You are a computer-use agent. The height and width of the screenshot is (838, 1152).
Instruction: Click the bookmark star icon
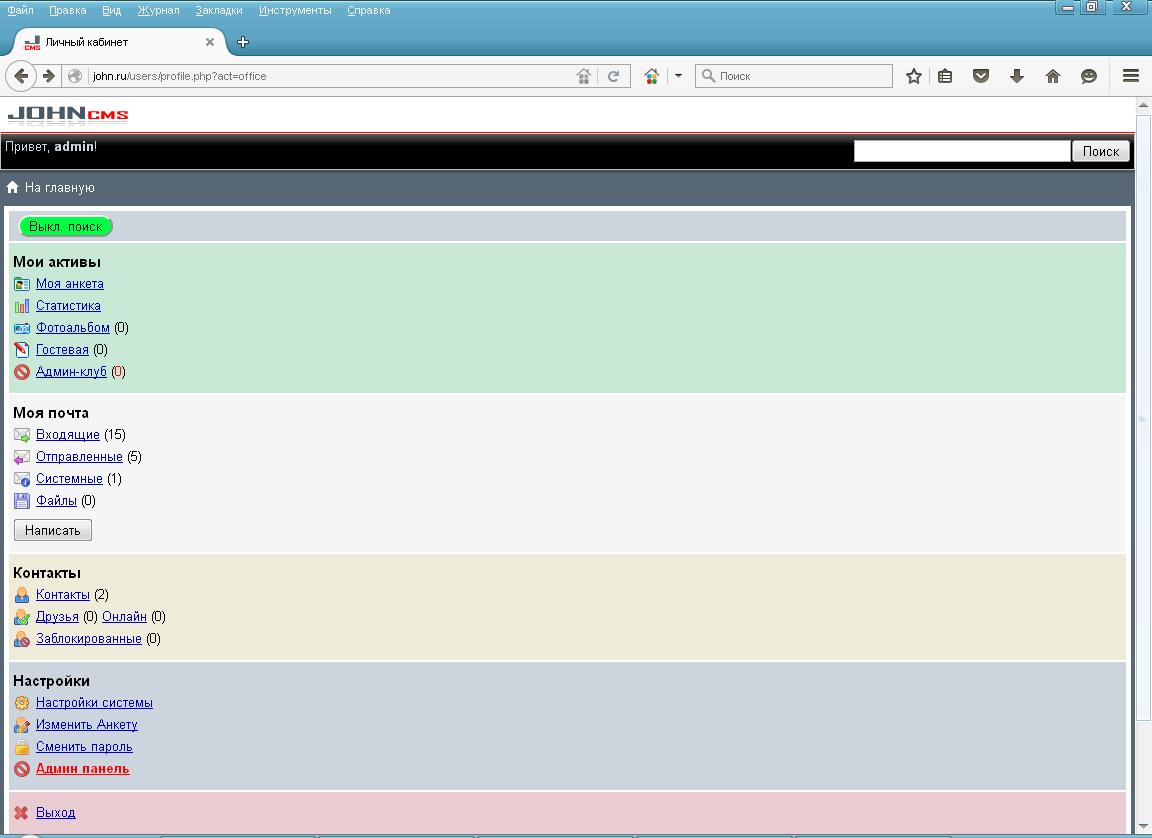pos(913,76)
